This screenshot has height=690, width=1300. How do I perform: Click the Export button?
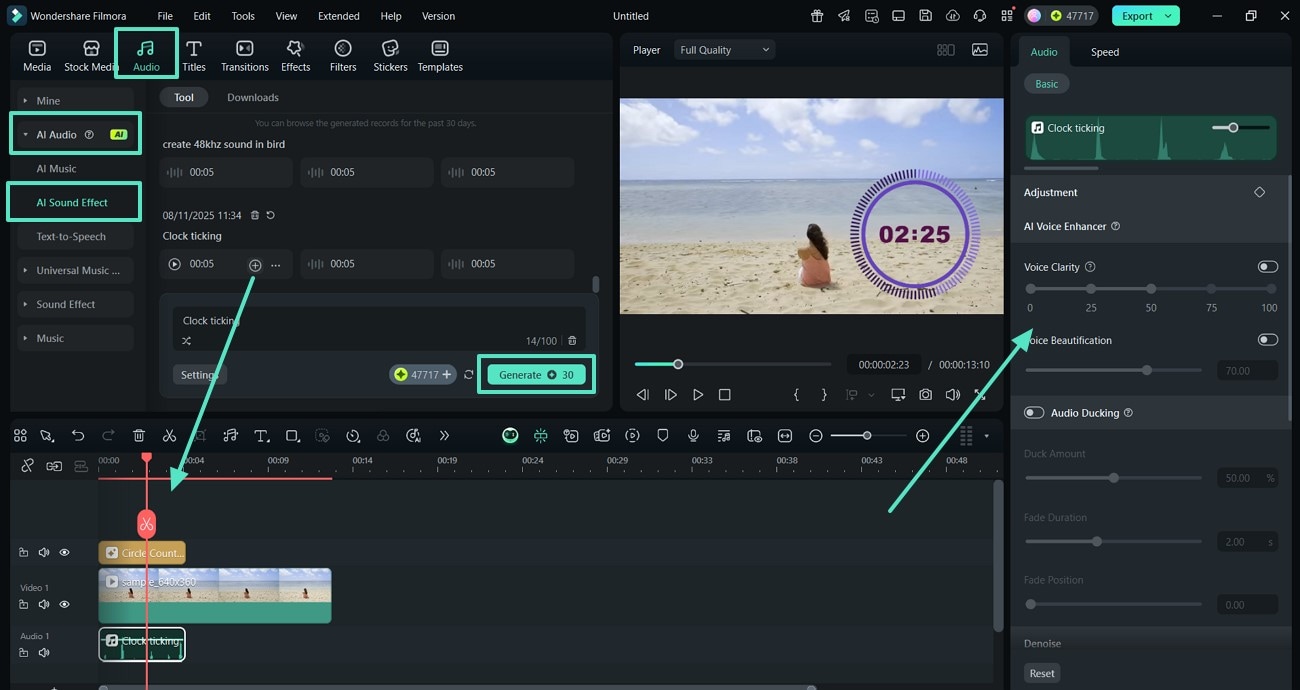1145,16
